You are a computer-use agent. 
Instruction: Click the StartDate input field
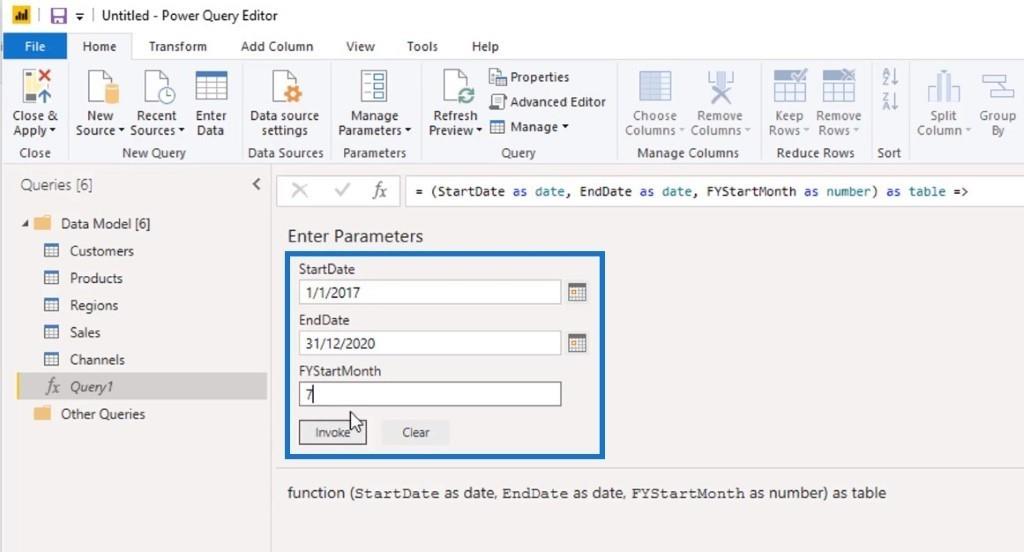coord(430,292)
